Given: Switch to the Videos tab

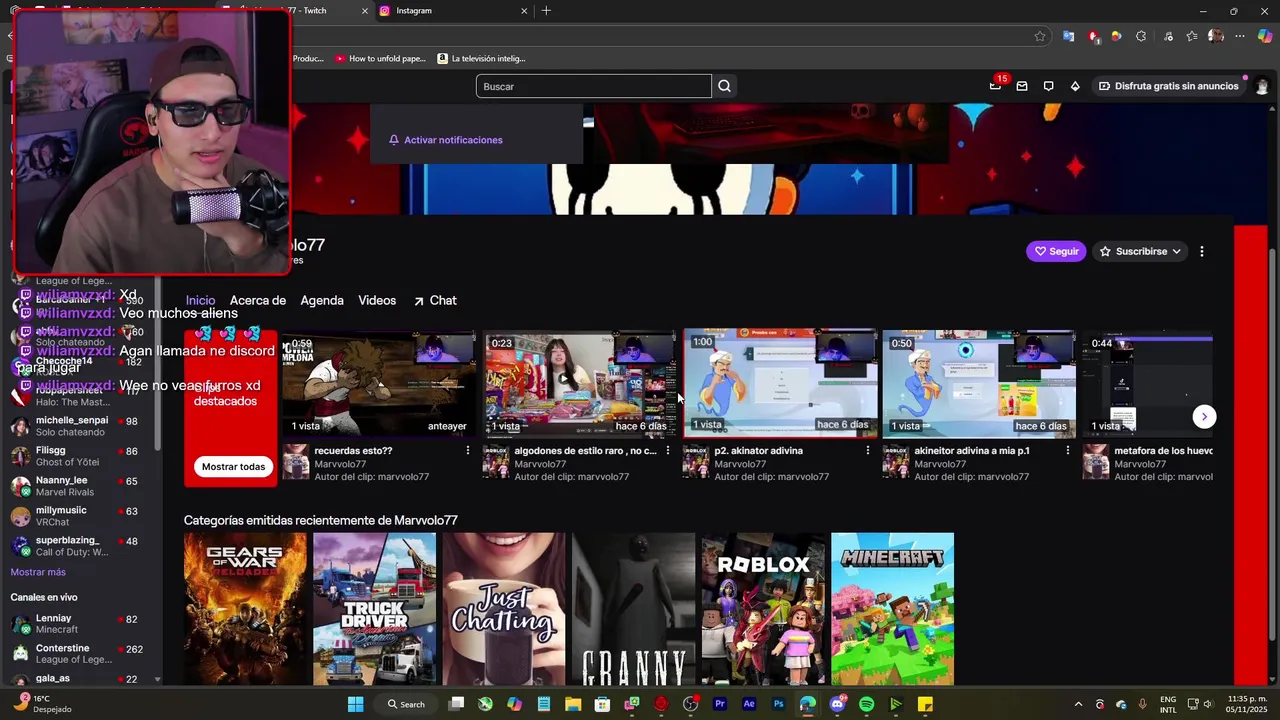Looking at the screenshot, I should [377, 301].
